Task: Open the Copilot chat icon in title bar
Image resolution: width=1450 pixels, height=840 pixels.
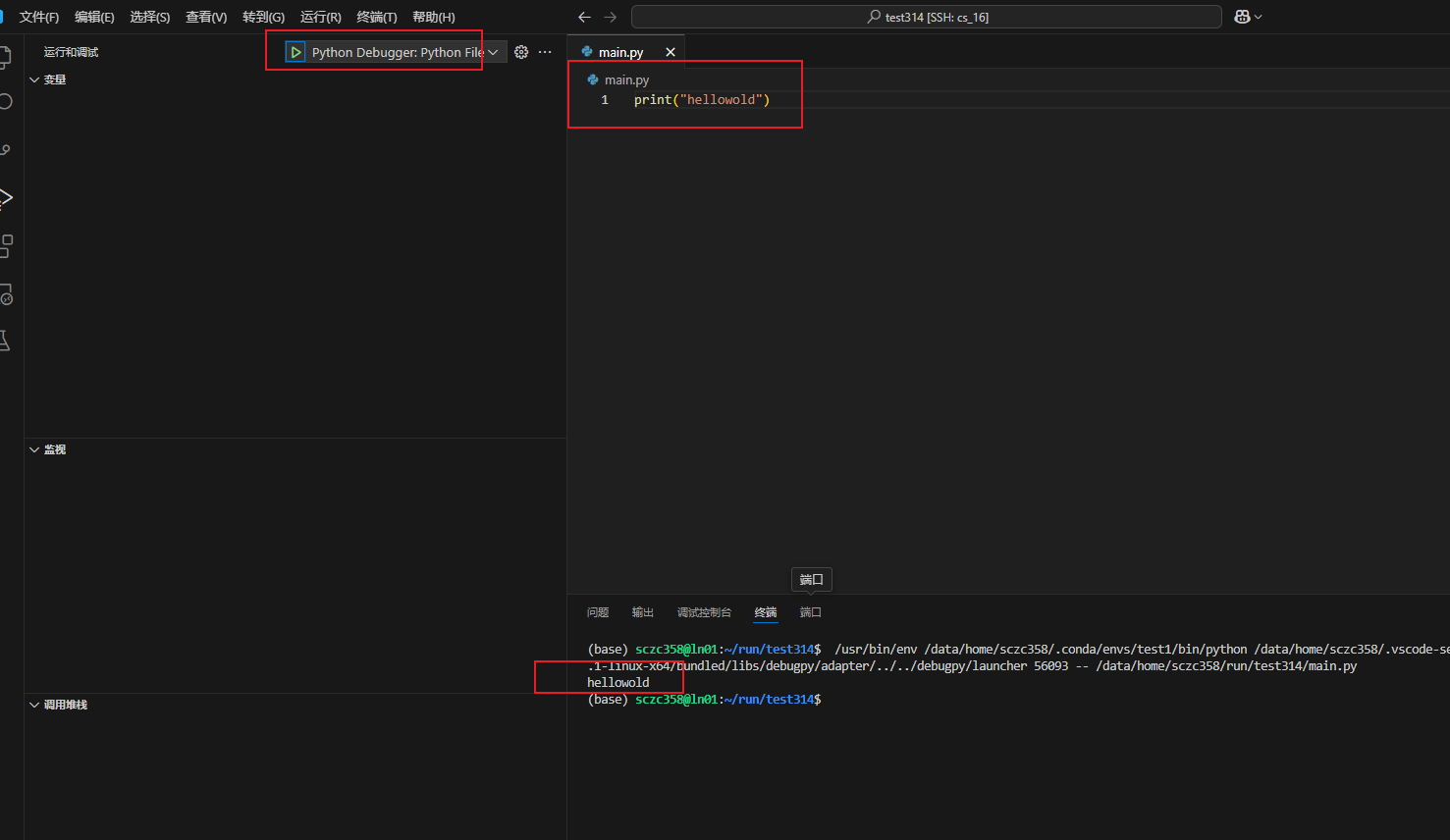Action: pos(1242,17)
